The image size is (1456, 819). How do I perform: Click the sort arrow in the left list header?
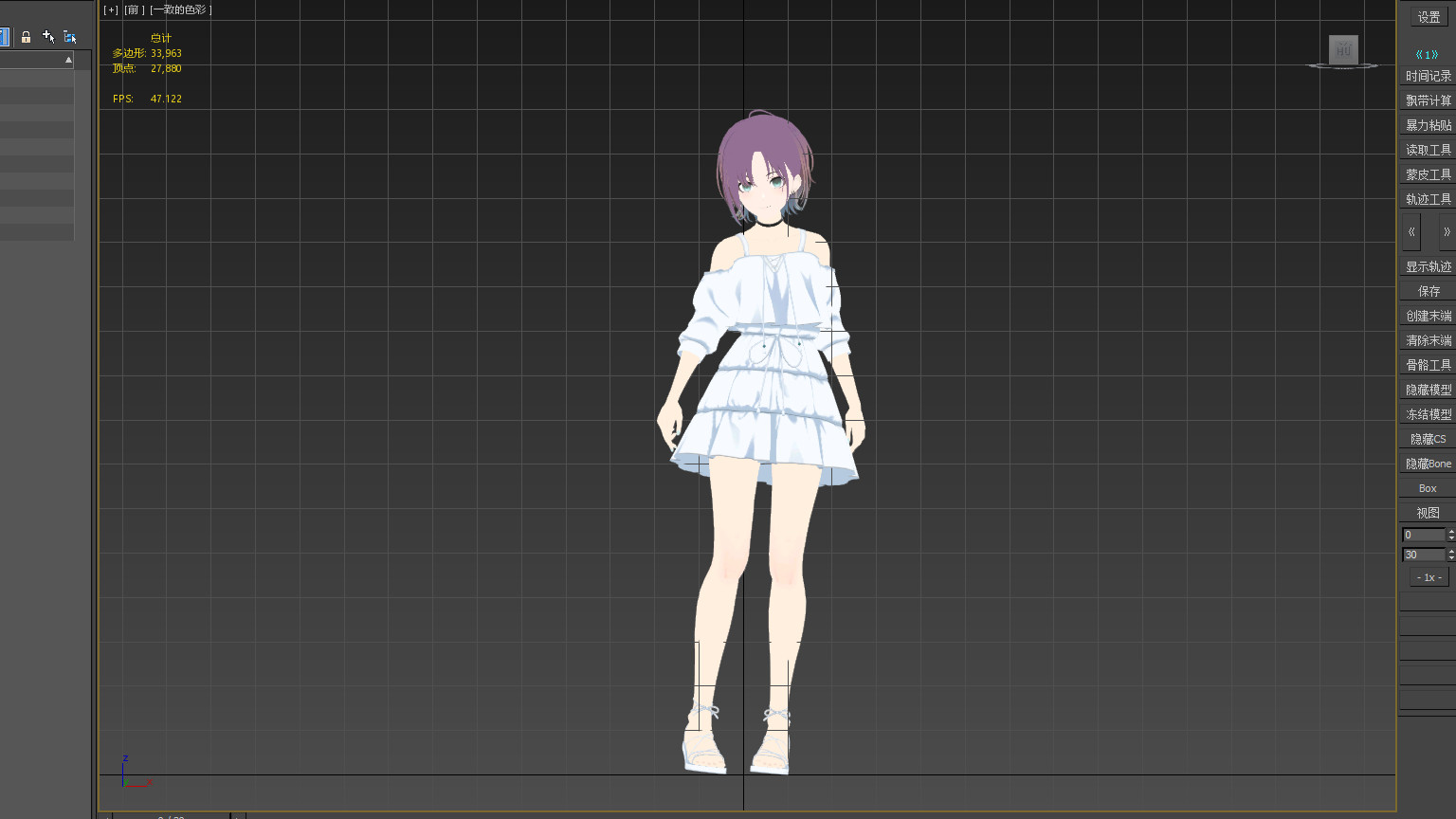click(68, 60)
